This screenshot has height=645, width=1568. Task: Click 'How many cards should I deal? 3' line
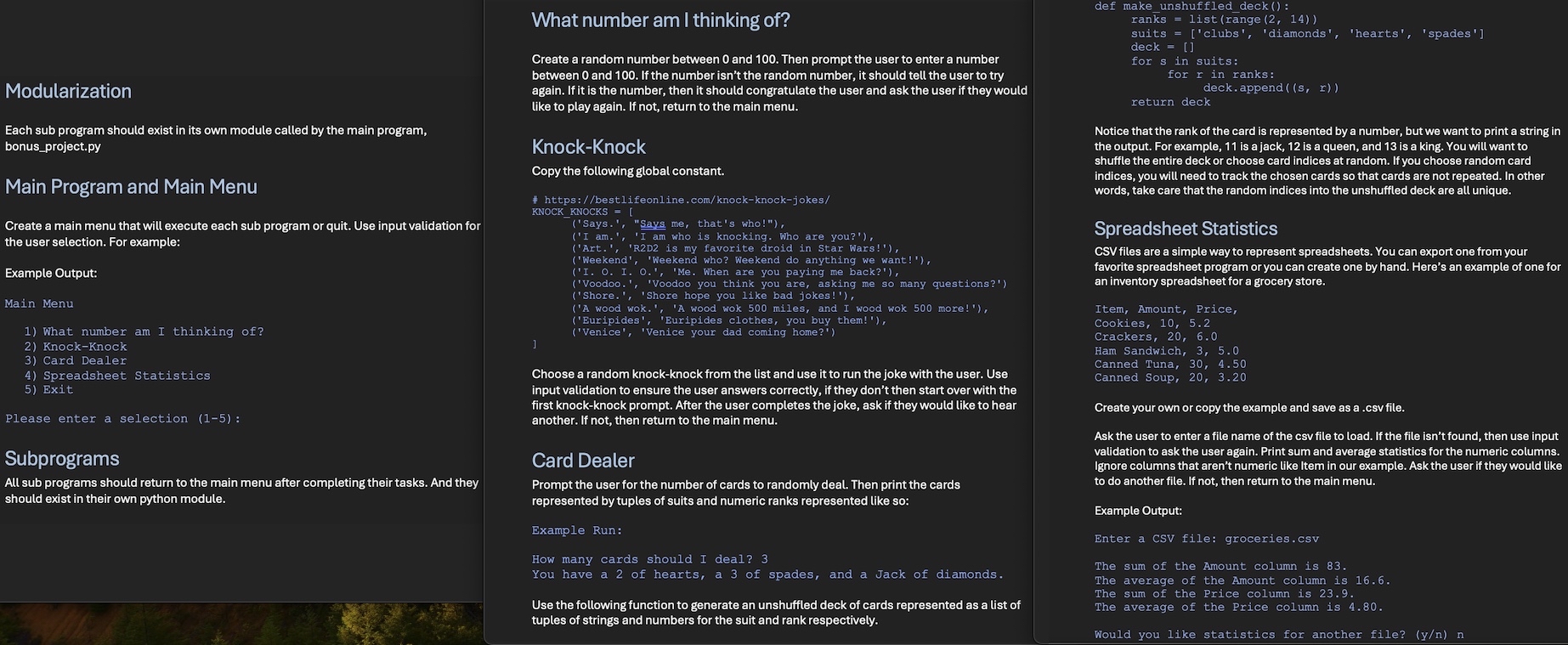(x=650, y=559)
